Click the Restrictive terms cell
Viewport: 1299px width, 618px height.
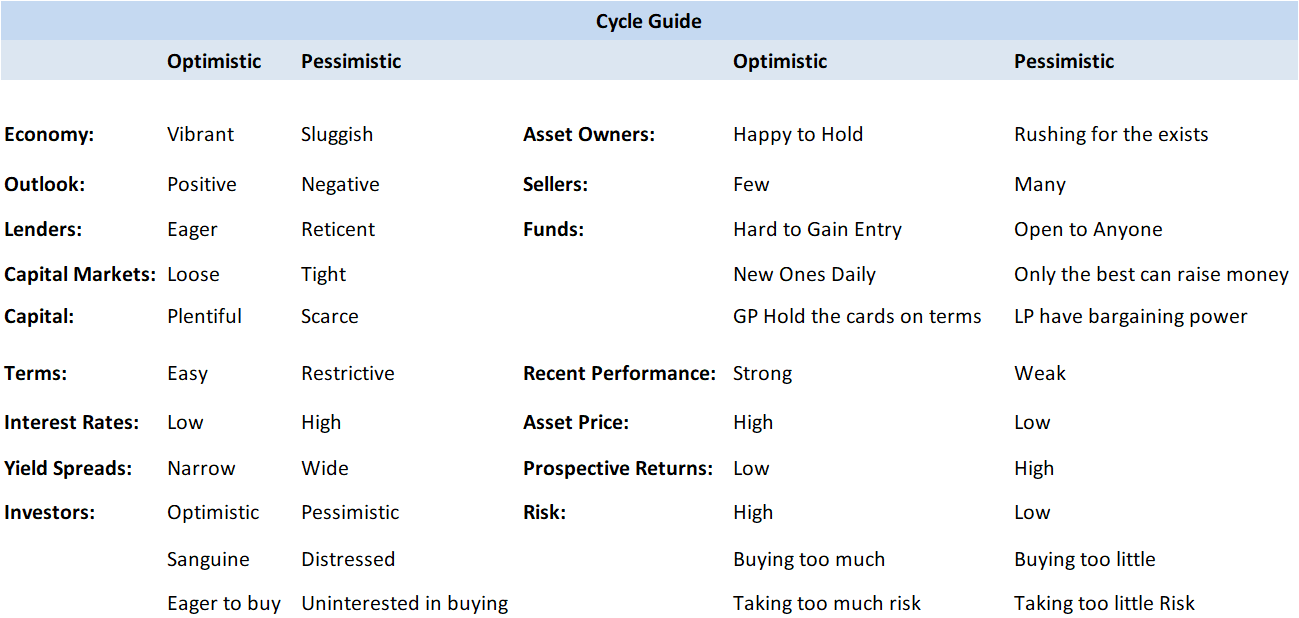tap(348, 373)
